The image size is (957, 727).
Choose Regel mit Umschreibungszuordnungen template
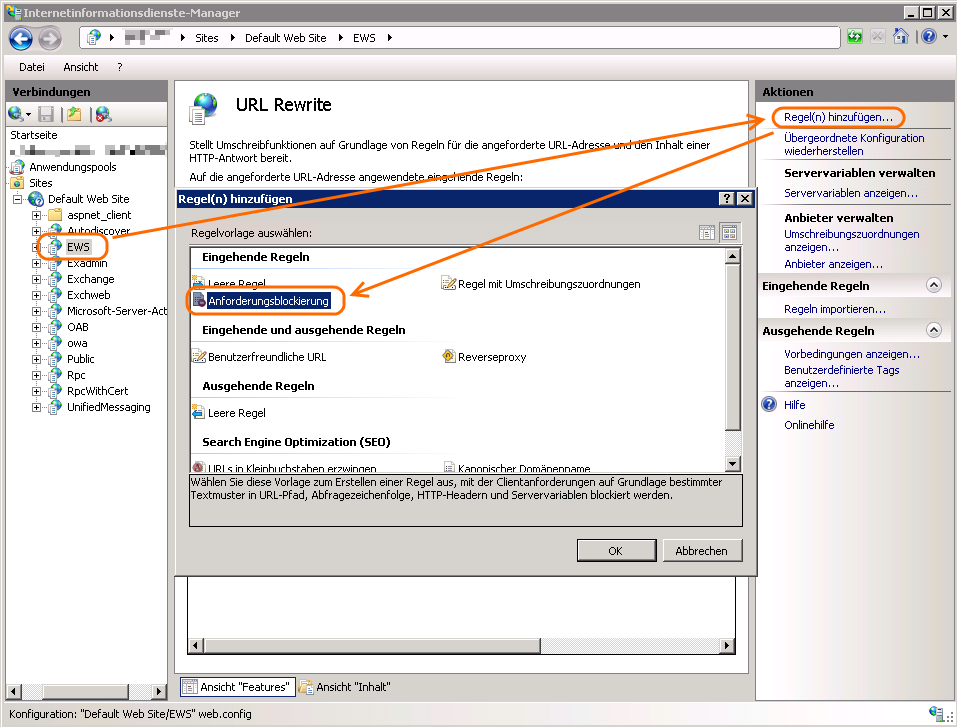point(548,284)
